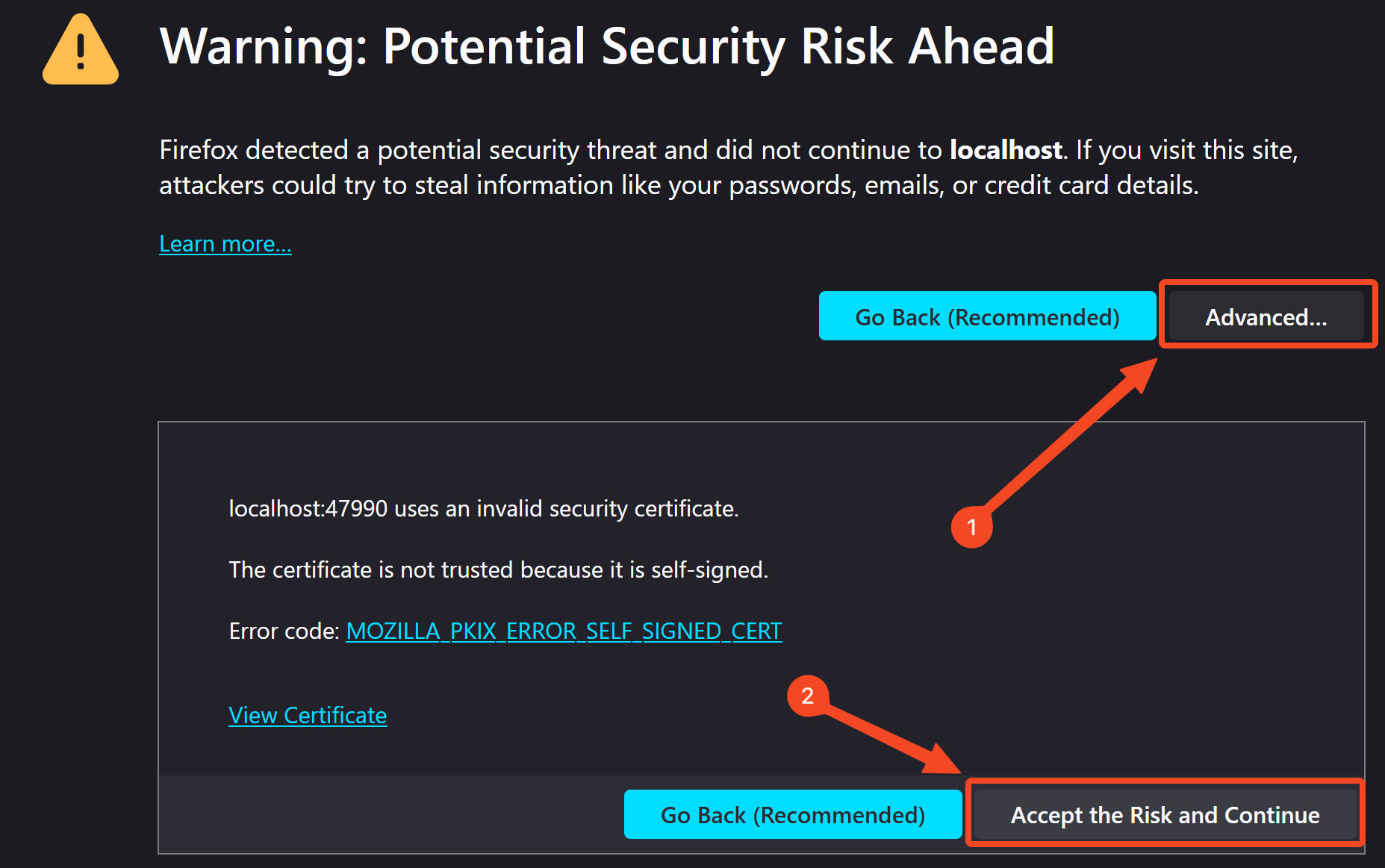1385x868 pixels.
Task: Click the red numbered circle 1
Action: coord(971,527)
